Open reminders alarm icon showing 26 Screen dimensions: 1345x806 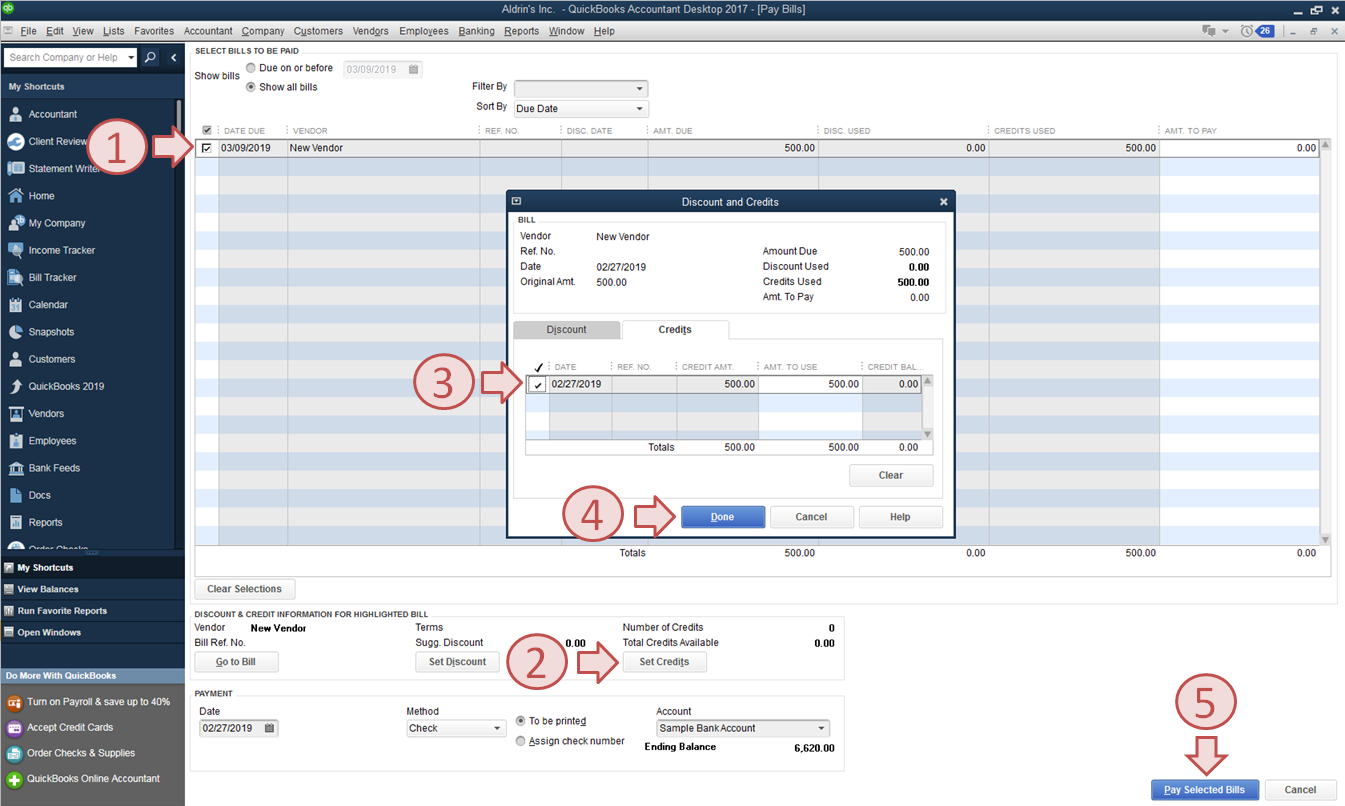coord(1257,31)
